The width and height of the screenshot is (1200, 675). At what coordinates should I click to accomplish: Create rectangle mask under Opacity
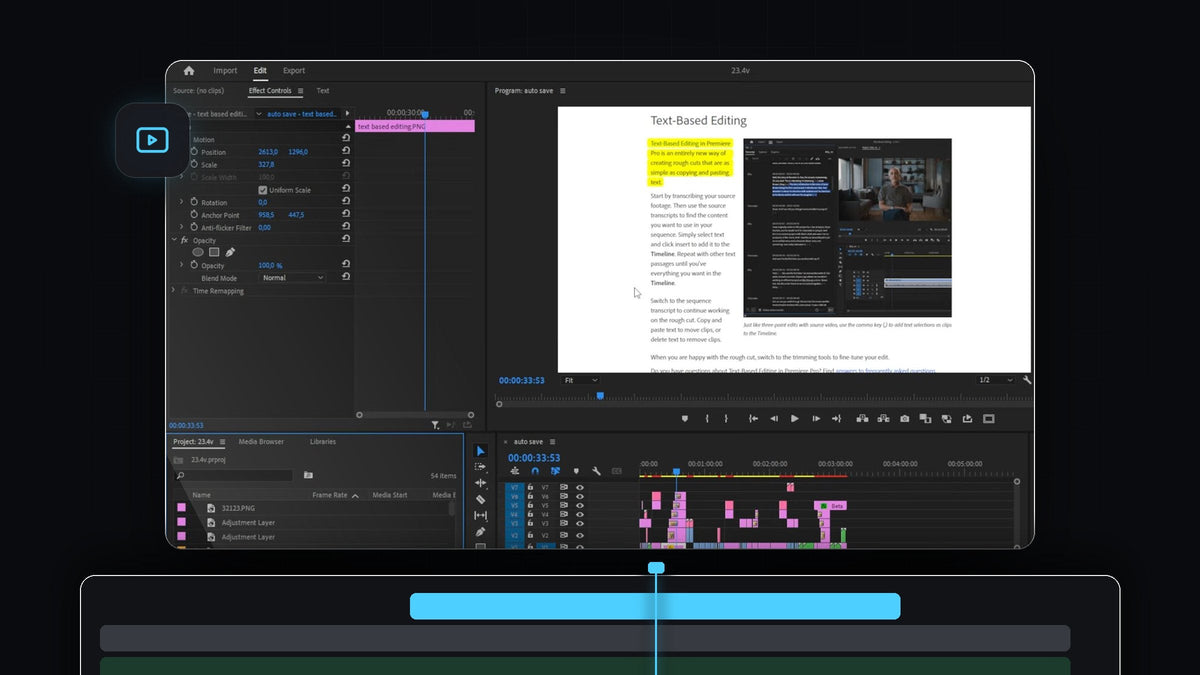pyautogui.click(x=214, y=252)
